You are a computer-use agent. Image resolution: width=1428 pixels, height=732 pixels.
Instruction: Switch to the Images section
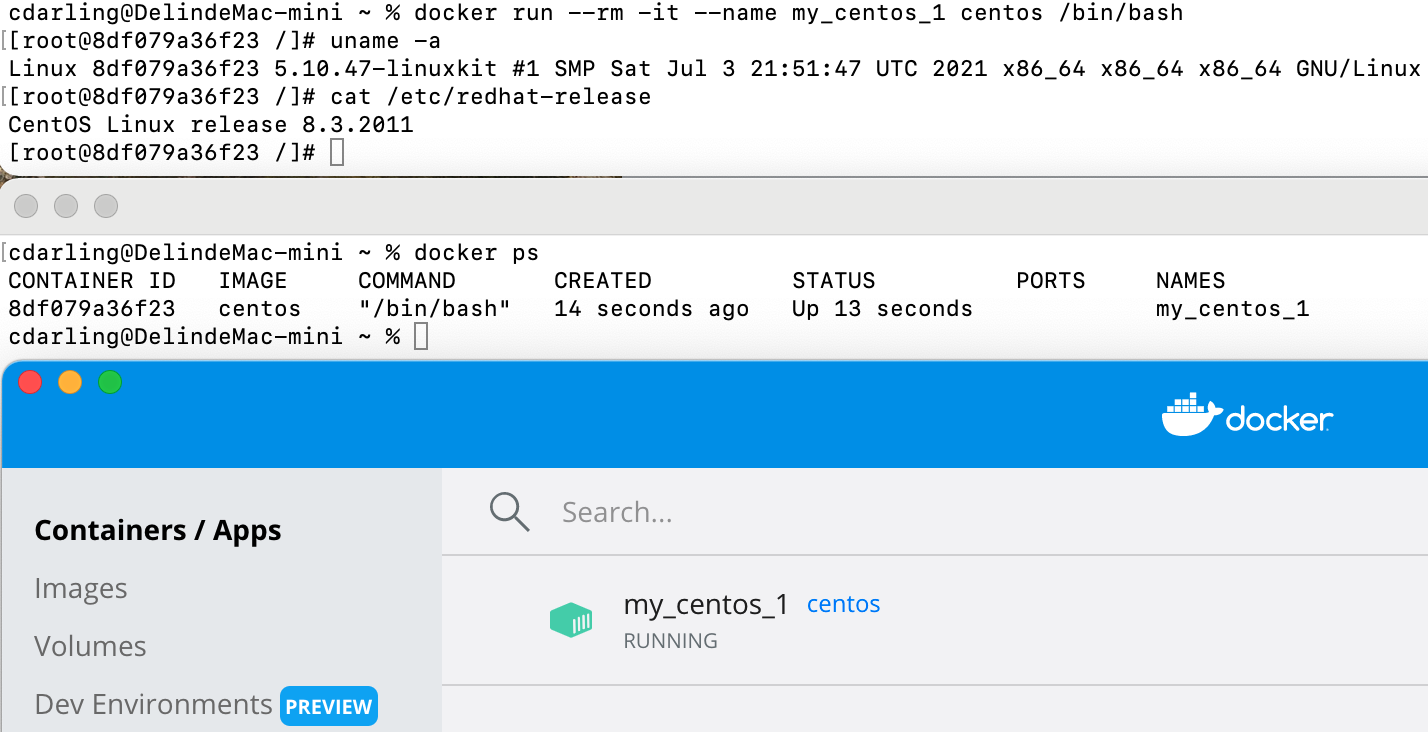click(x=81, y=588)
